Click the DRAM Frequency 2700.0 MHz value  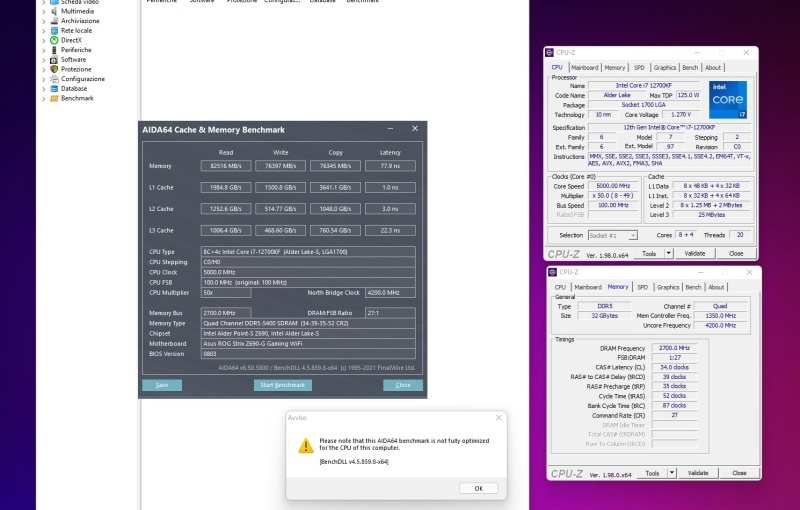click(674, 348)
